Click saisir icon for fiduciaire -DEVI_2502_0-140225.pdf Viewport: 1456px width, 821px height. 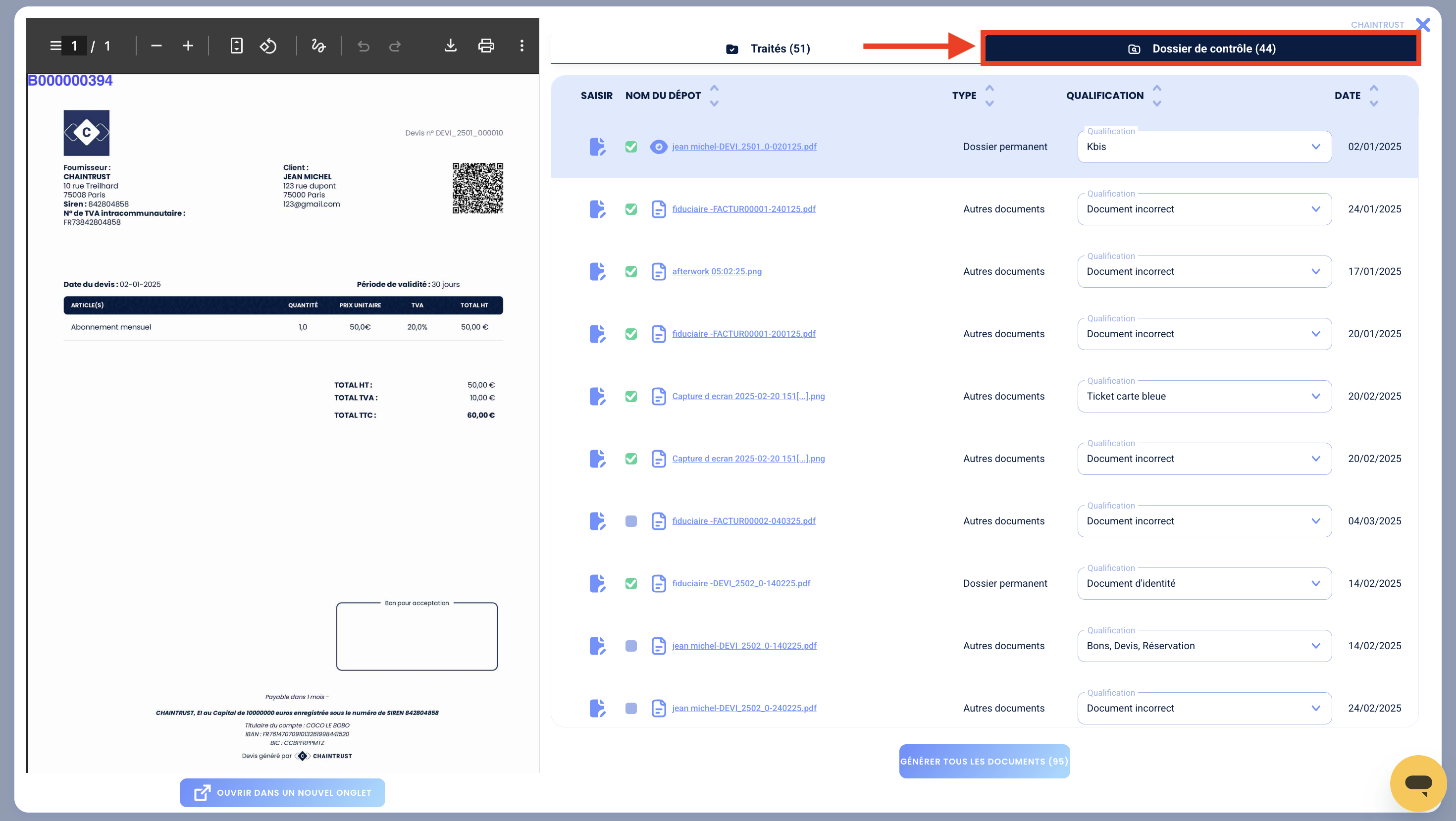point(597,584)
